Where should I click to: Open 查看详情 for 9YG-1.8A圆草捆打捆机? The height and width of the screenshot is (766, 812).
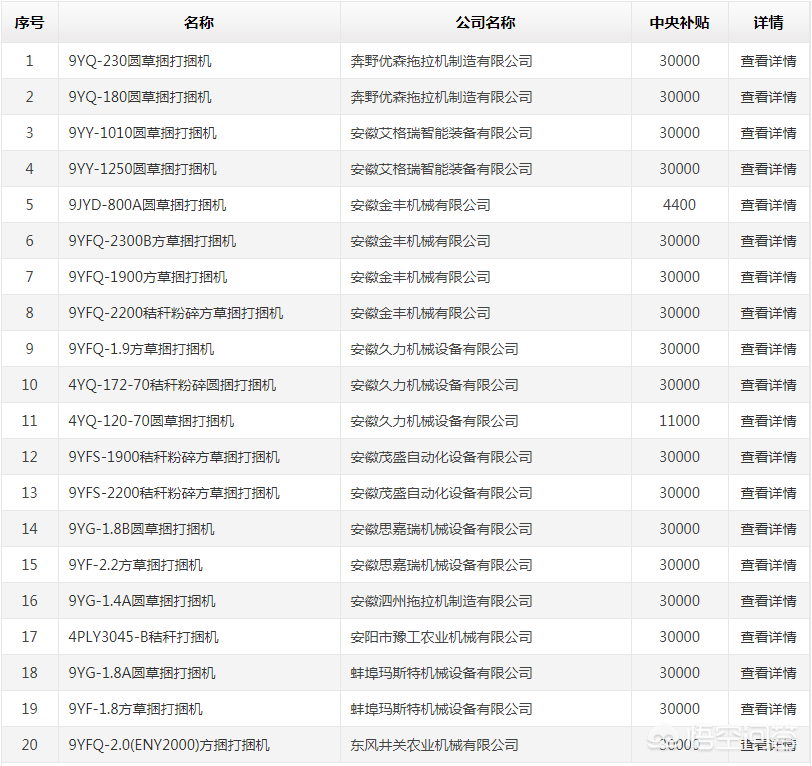(768, 673)
